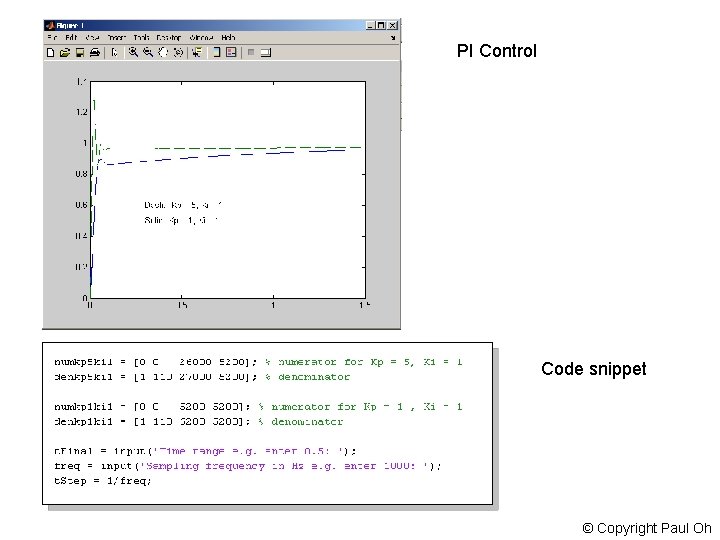720x540 pixels.
Task: Maximize the Figure 1 window
Action: point(381,26)
